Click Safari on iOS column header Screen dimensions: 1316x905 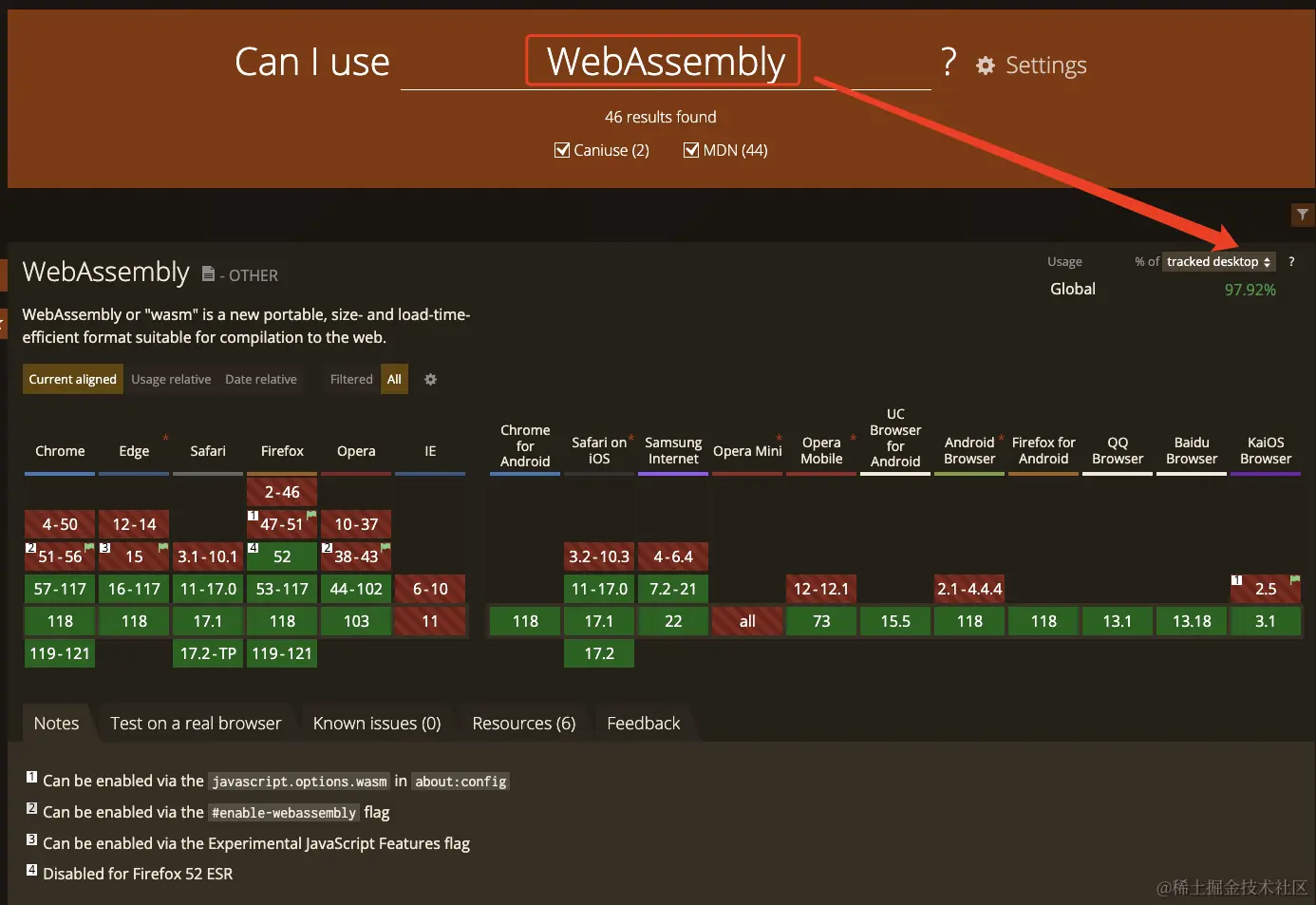point(599,451)
